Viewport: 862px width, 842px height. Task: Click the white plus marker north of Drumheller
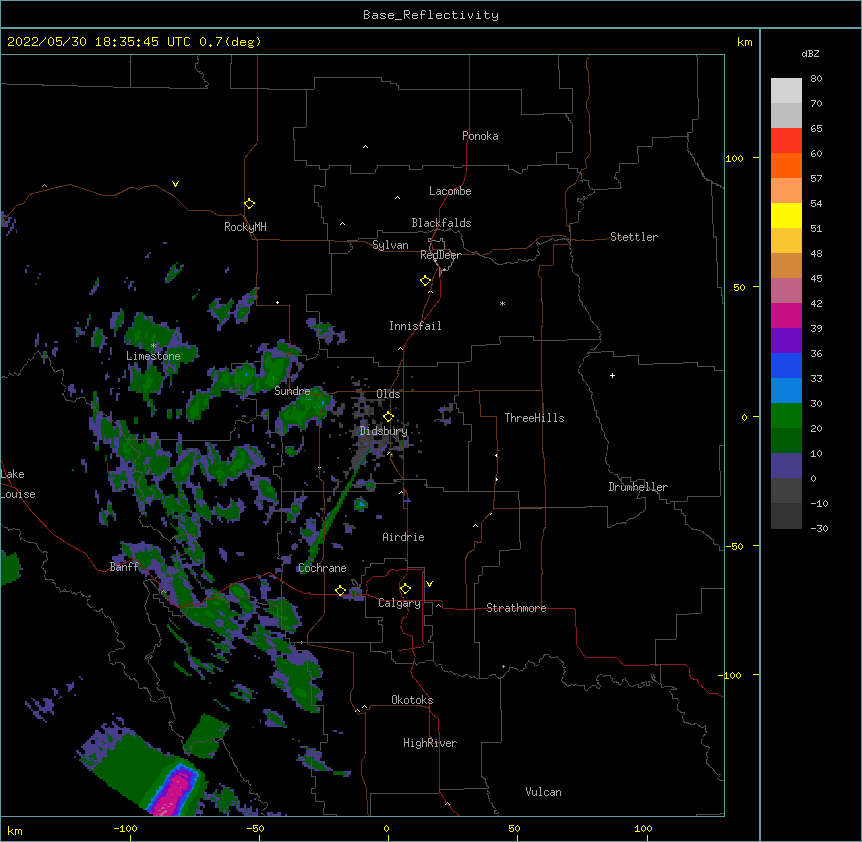click(x=612, y=375)
